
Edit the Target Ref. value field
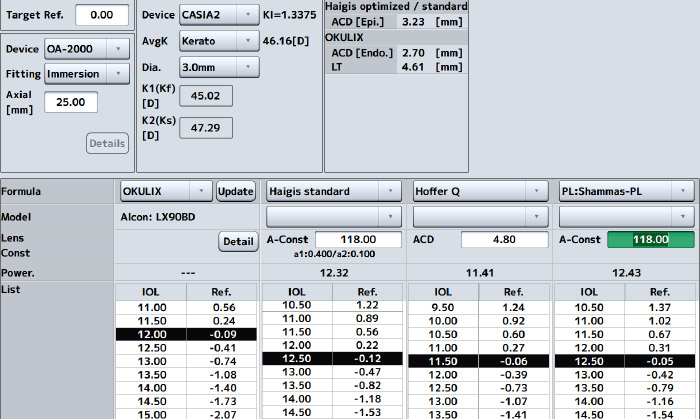click(x=102, y=15)
